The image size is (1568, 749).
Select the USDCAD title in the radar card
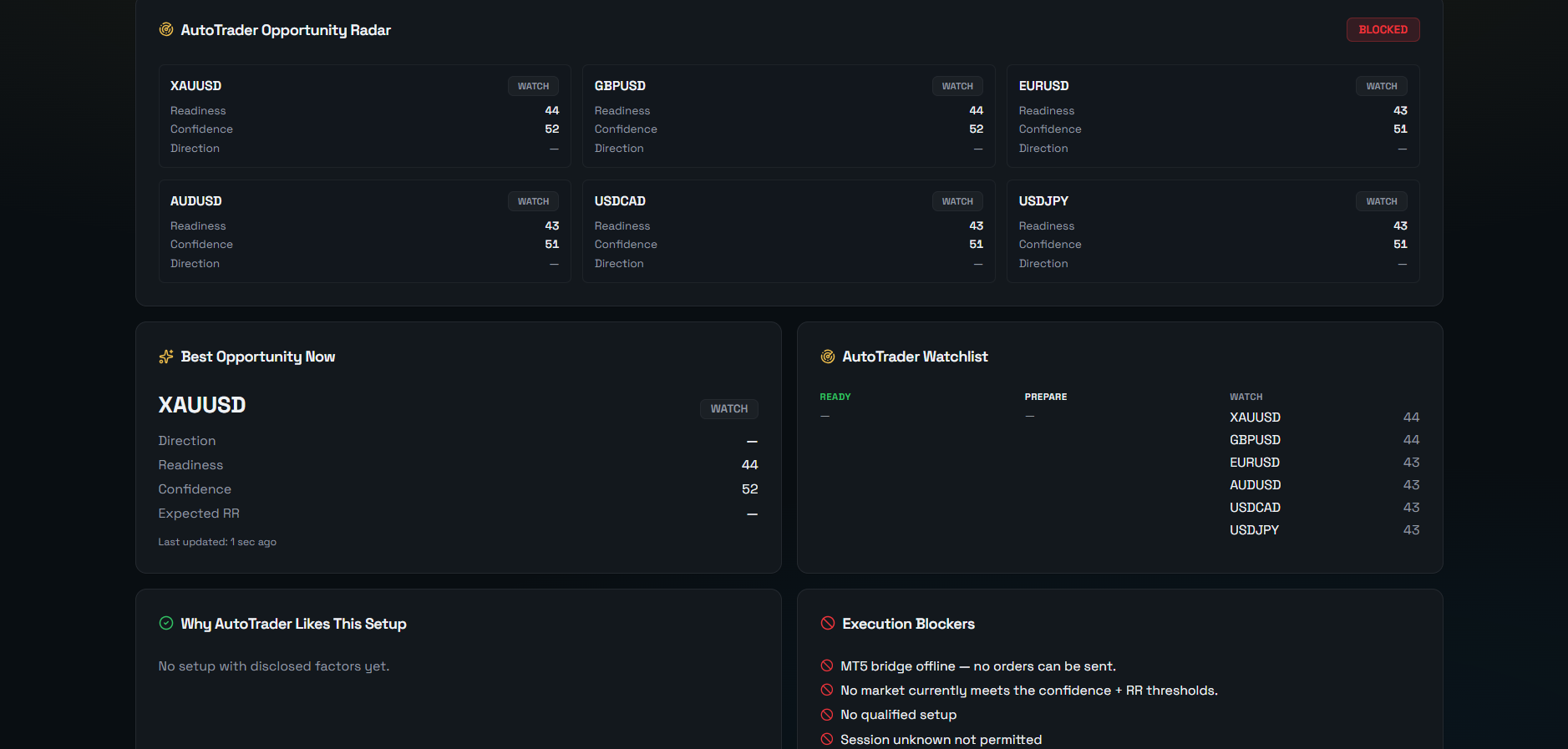(620, 201)
